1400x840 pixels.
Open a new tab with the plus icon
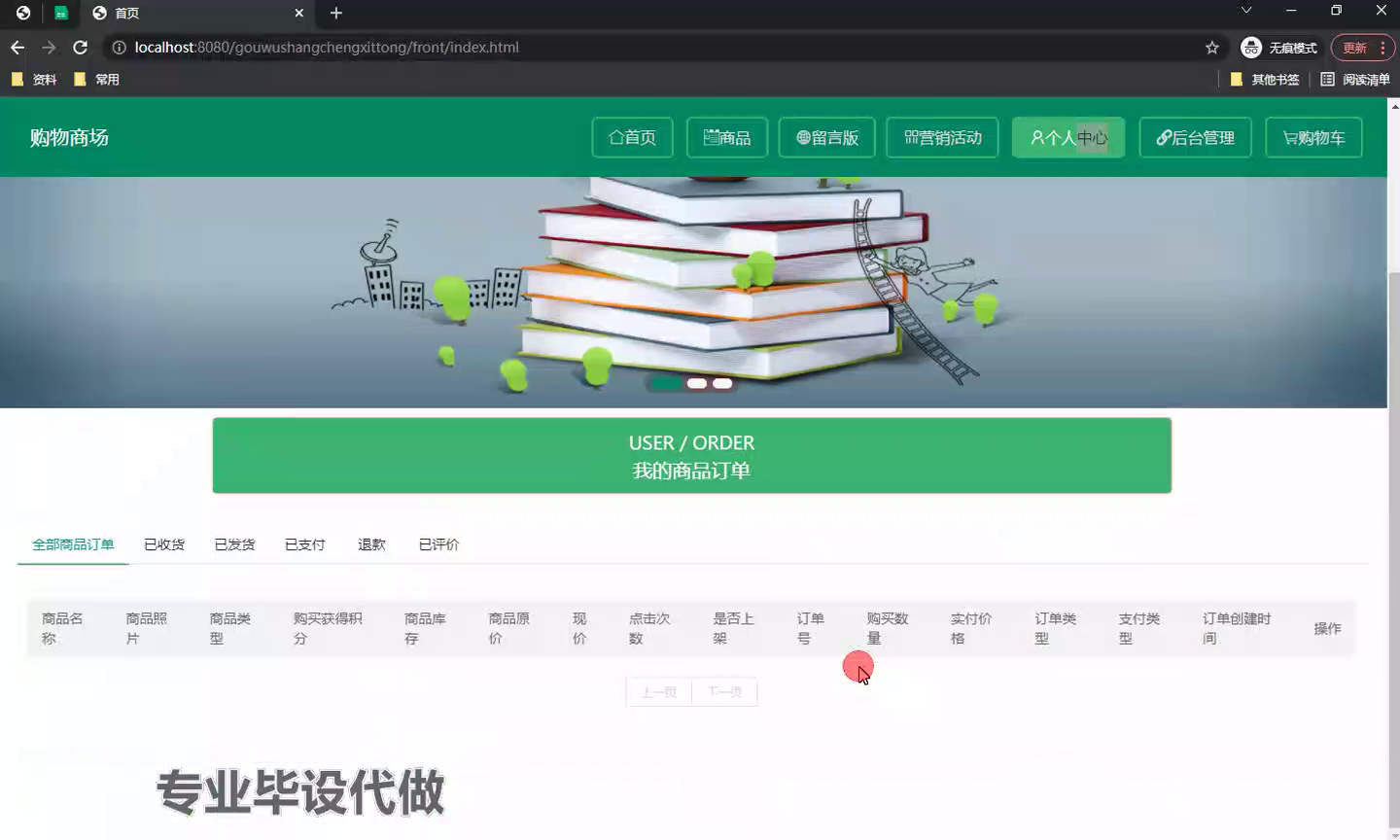click(336, 13)
